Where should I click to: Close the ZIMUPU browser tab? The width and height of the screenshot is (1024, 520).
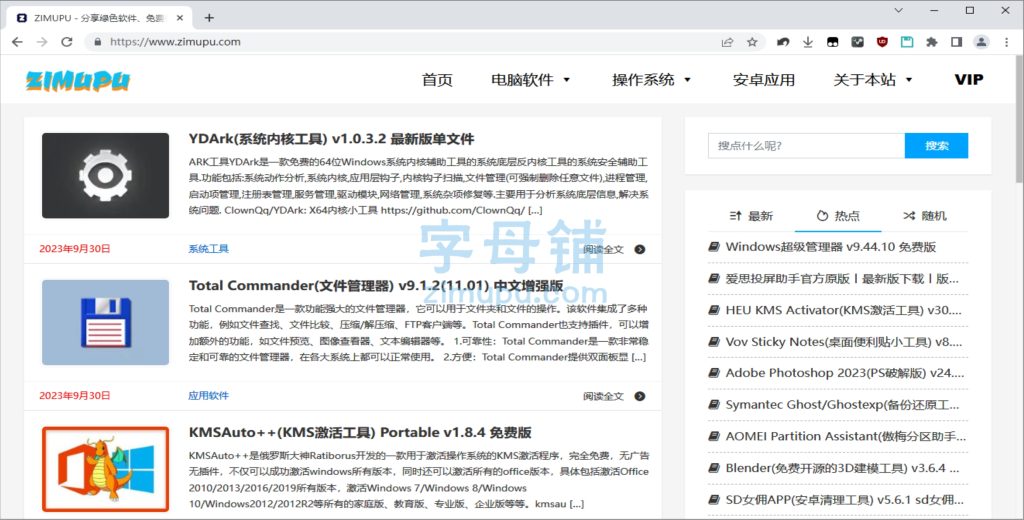pyautogui.click(x=181, y=18)
